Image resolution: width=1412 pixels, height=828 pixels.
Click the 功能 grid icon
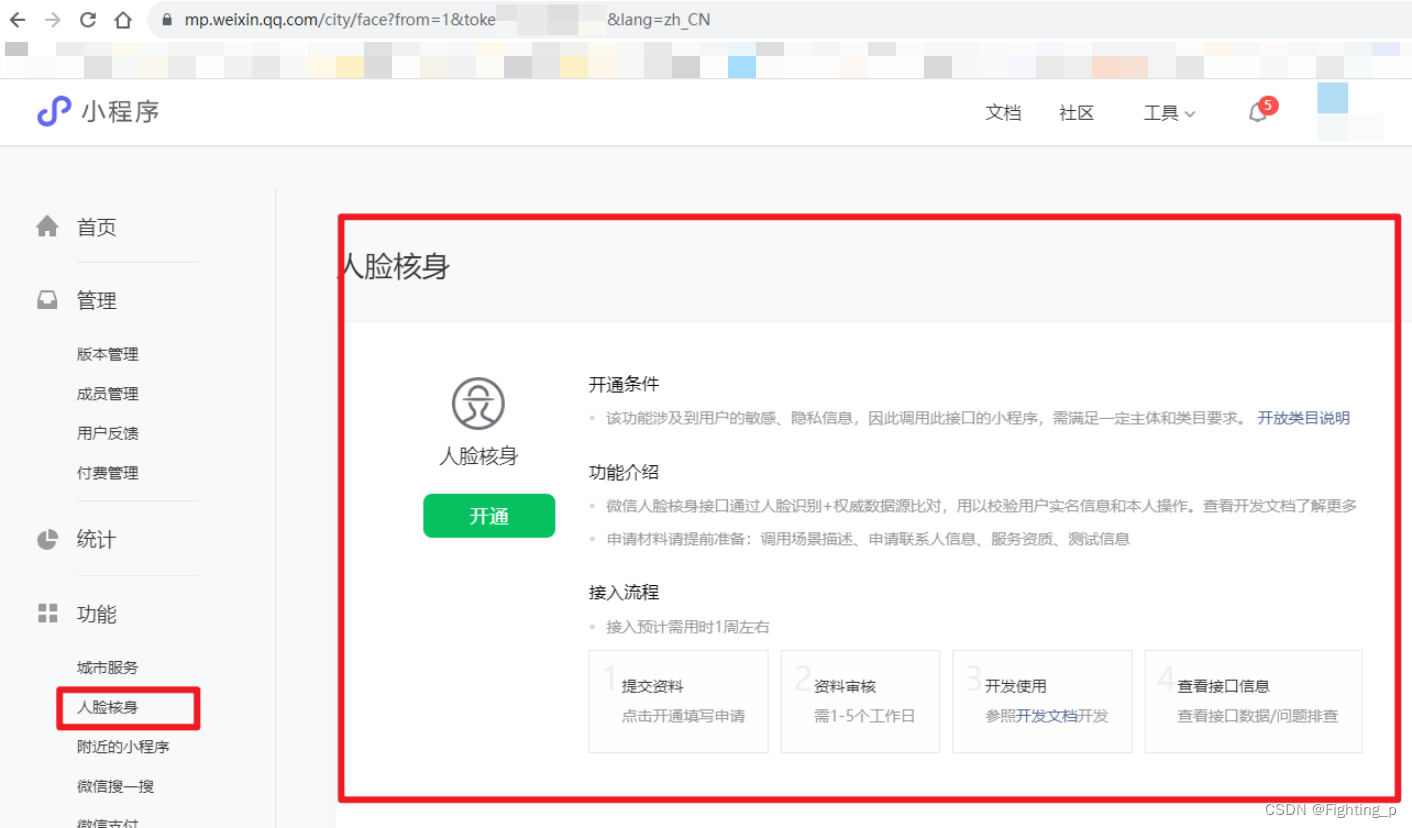tap(46, 614)
